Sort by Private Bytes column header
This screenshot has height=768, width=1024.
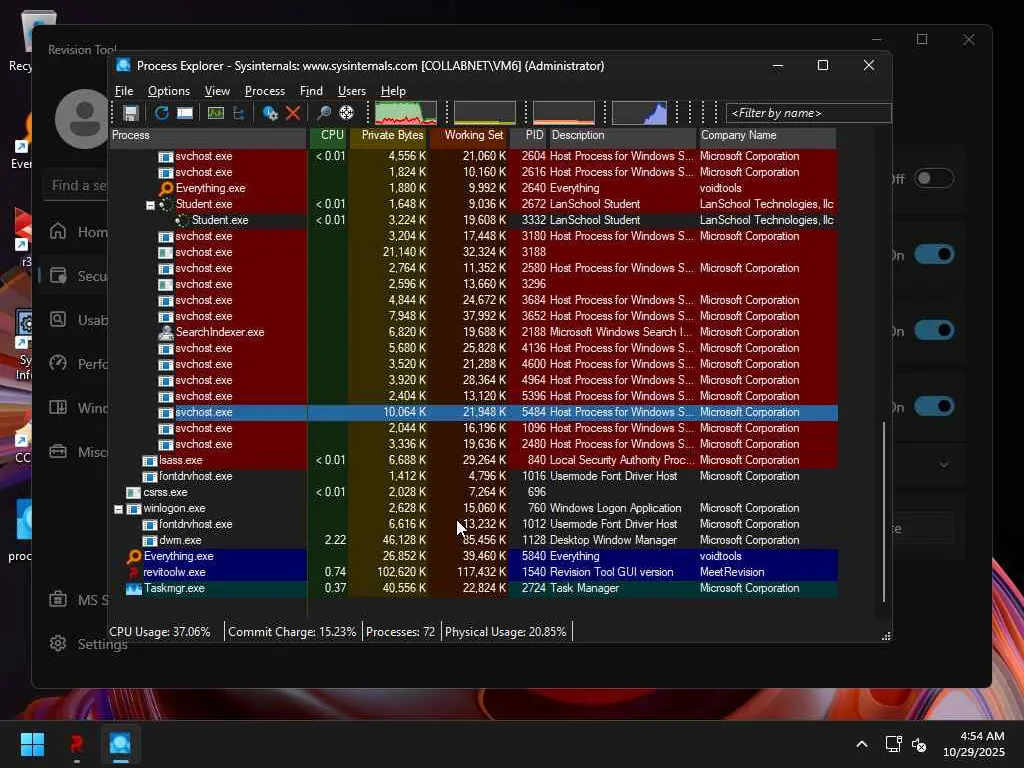pos(388,136)
